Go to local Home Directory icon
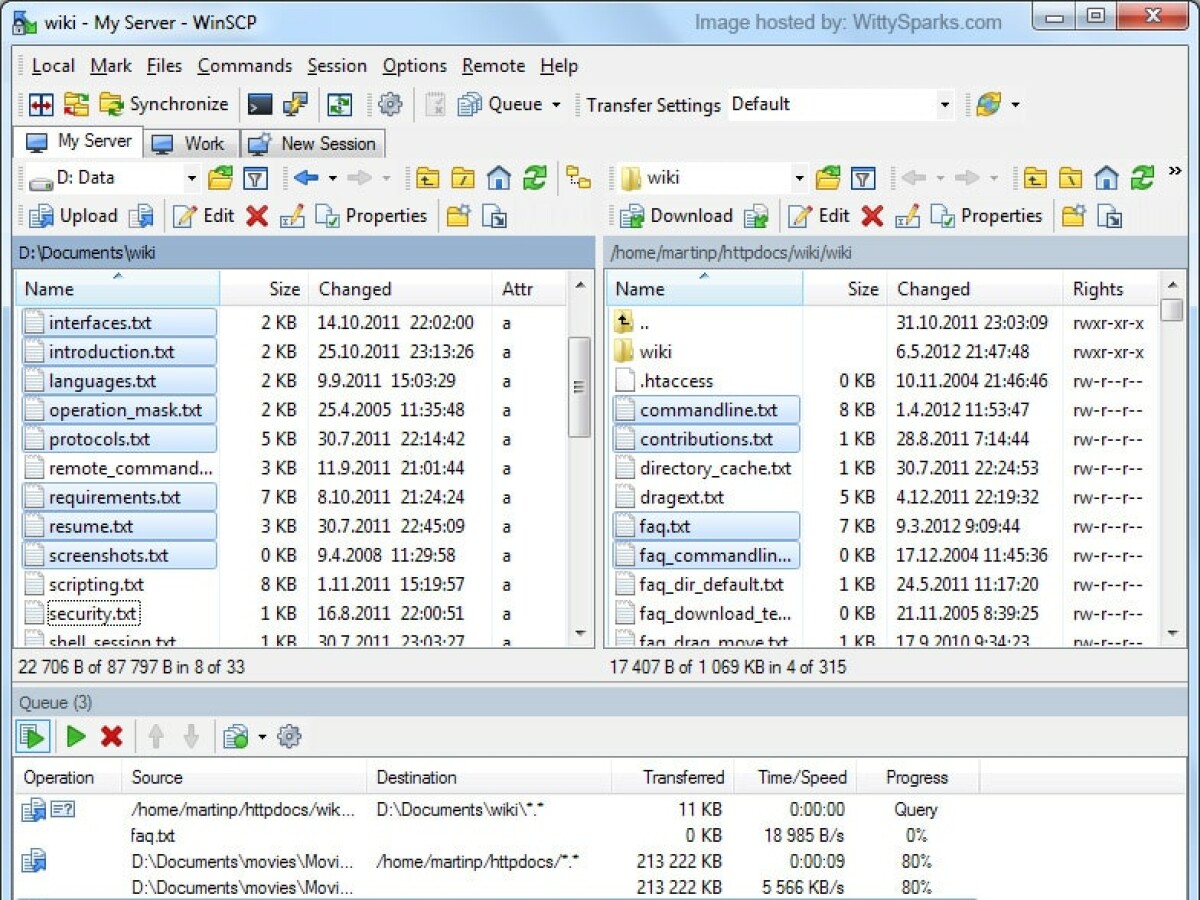The height and width of the screenshot is (900, 1200). pyautogui.click(x=499, y=178)
